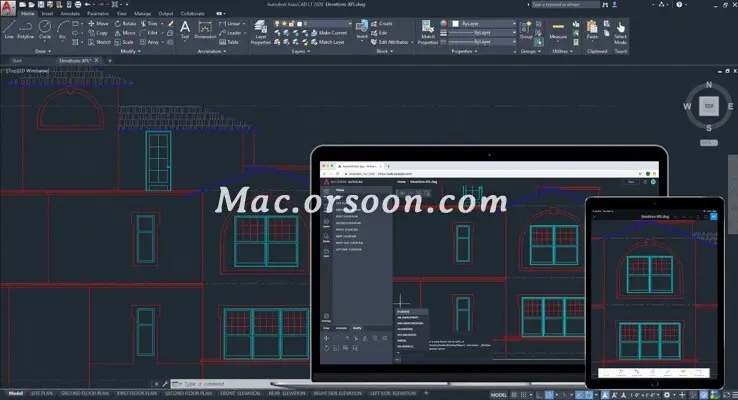
Task: Select the Text annotation tool
Action: (185, 30)
